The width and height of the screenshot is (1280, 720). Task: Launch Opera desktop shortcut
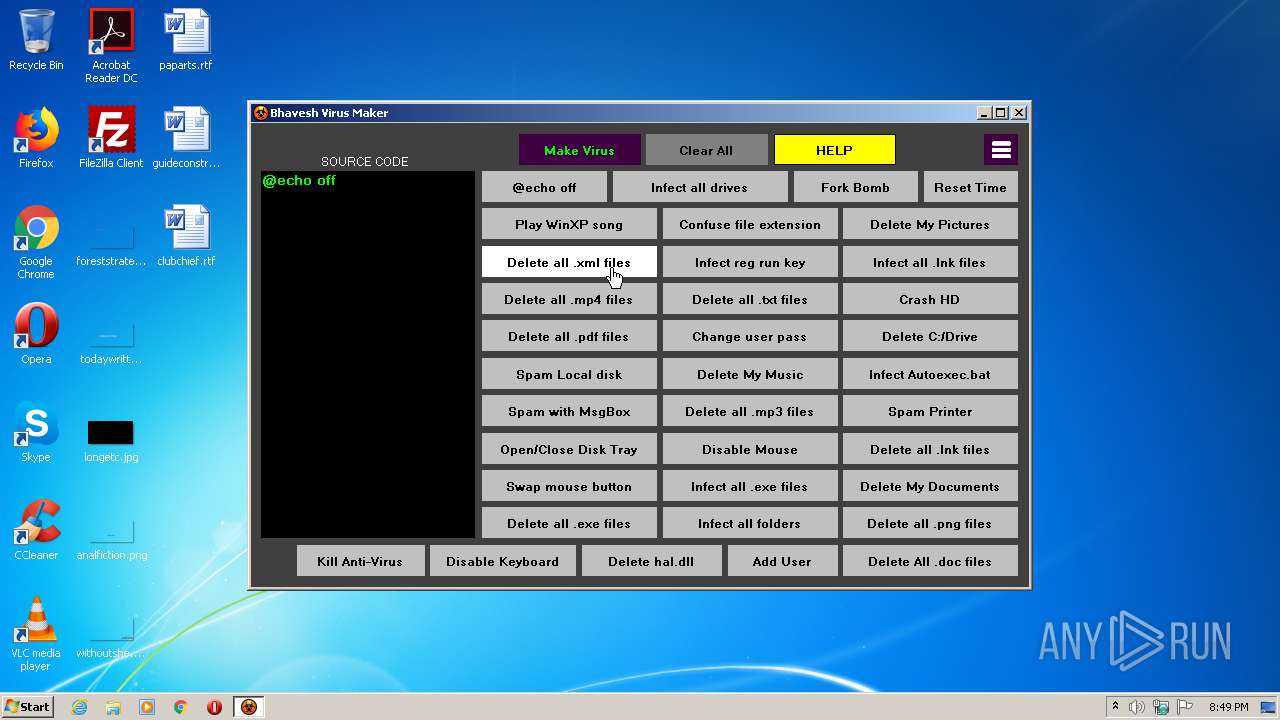click(x=36, y=334)
